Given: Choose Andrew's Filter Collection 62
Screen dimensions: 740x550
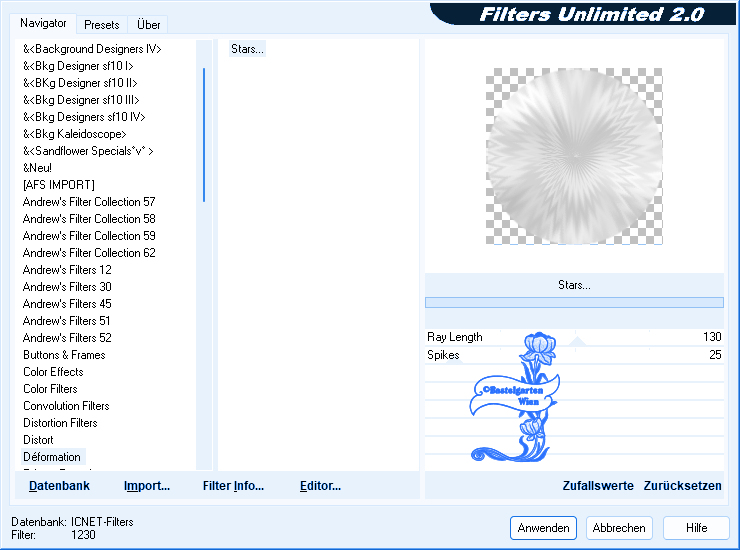Looking at the screenshot, I should (89, 253).
